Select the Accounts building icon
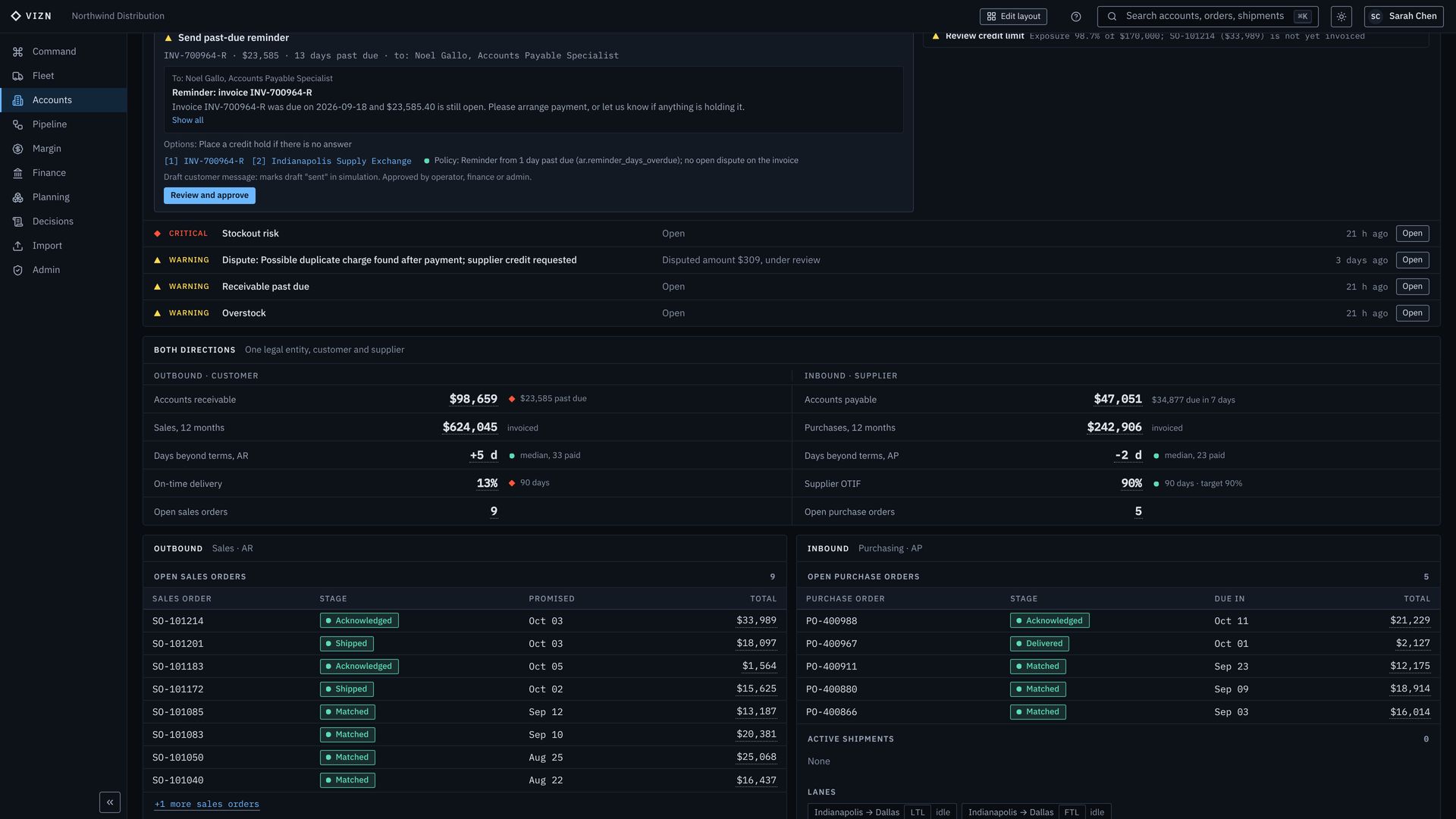This screenshot has height=819, width=1456. point(17,100)
